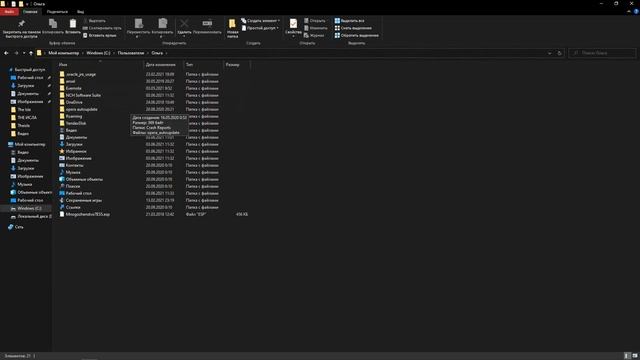Screen dimensions: 640x360
Task: Open the Файл (File) menu tab
Action: point(9,11)
